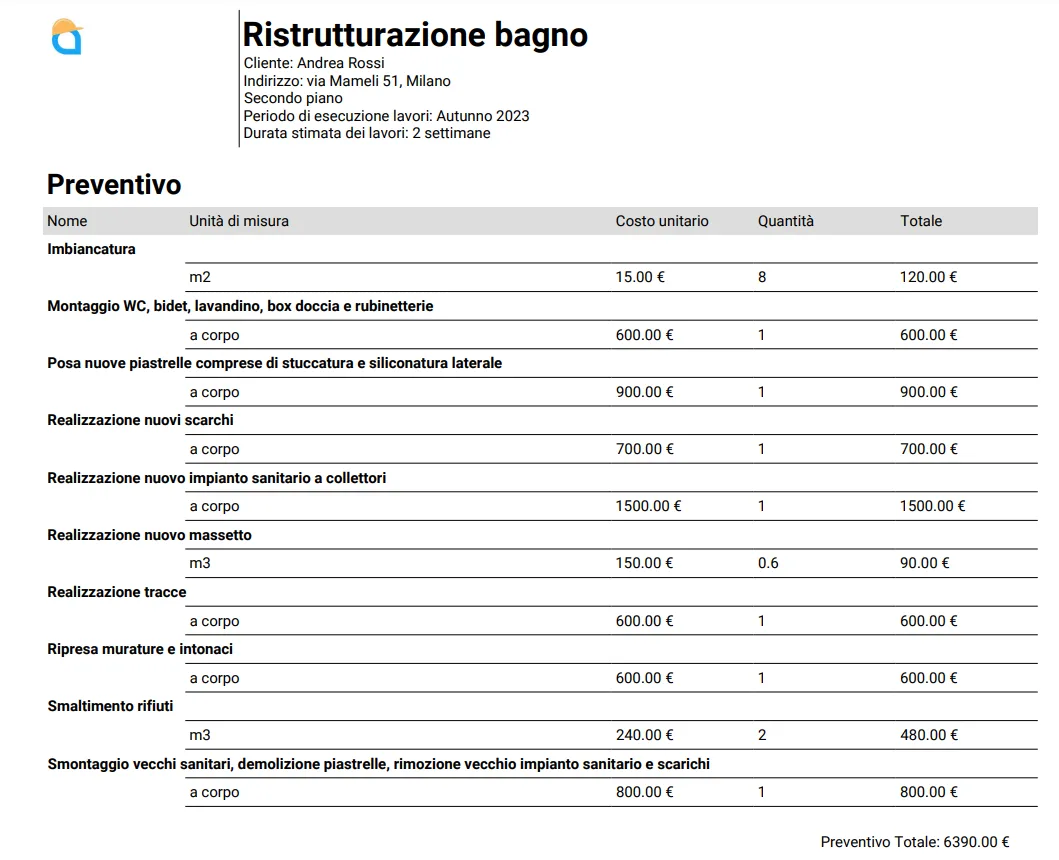1059x860 pixels.
Task: Select the Imbiancatura row title
Action: coord(91,249)
